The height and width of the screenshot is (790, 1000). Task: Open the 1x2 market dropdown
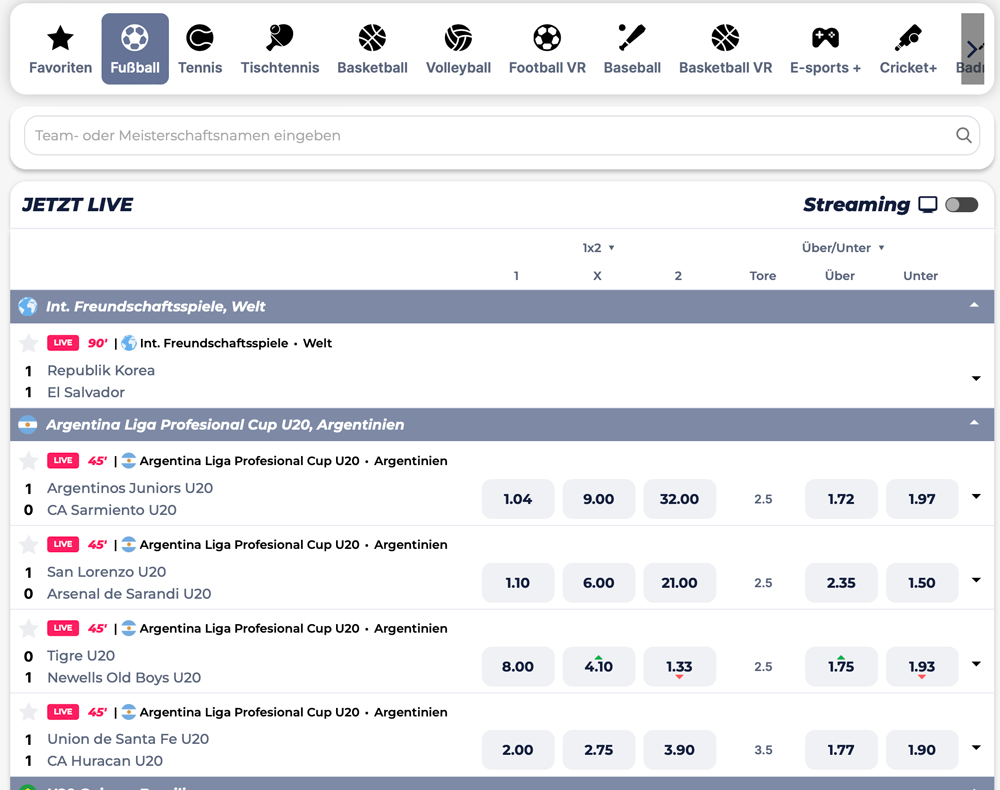[598, 248]
